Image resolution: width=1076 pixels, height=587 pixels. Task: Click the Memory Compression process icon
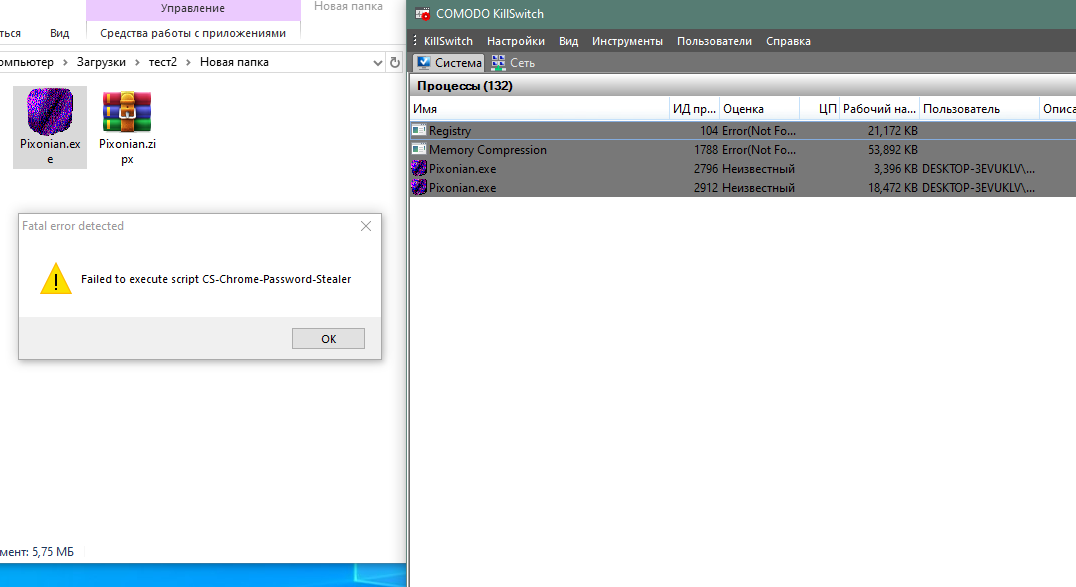419,149
